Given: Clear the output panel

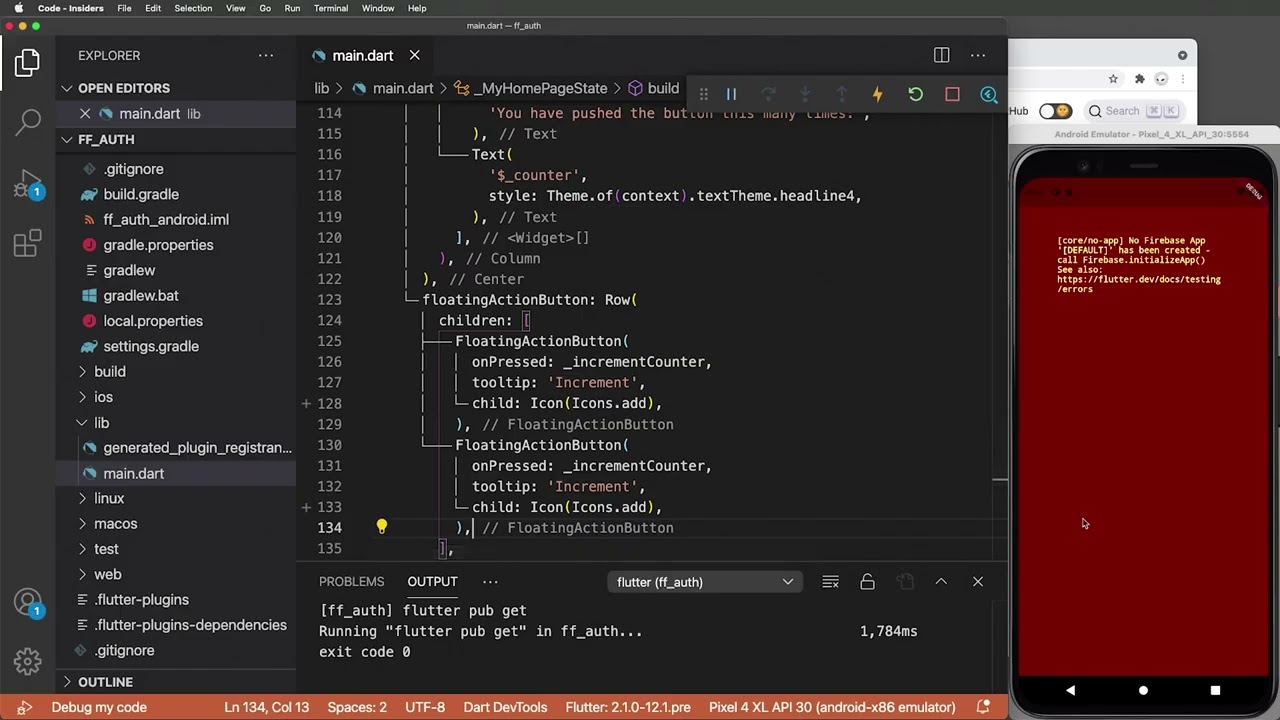Looking at the screenshot, I should click(830, 582).
